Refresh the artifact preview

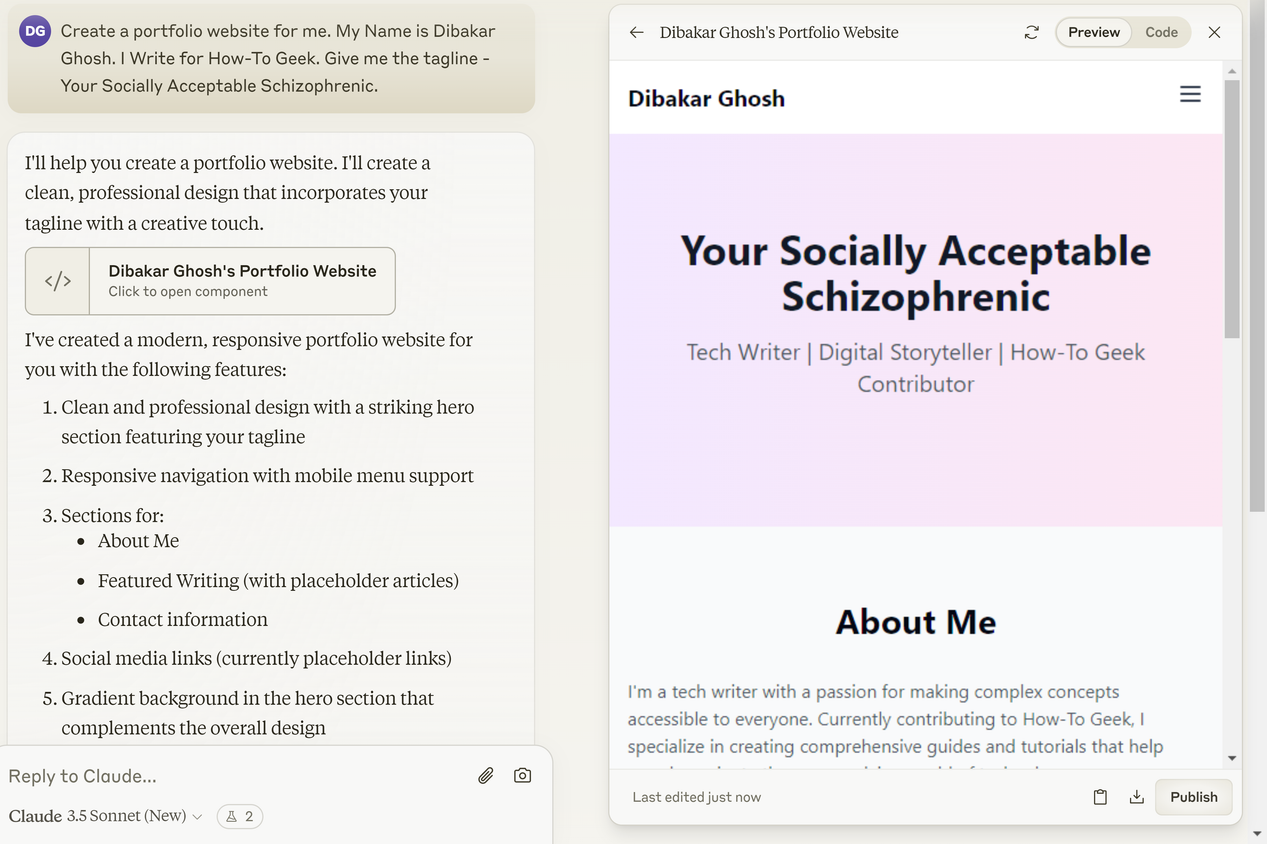[1031, 32]
